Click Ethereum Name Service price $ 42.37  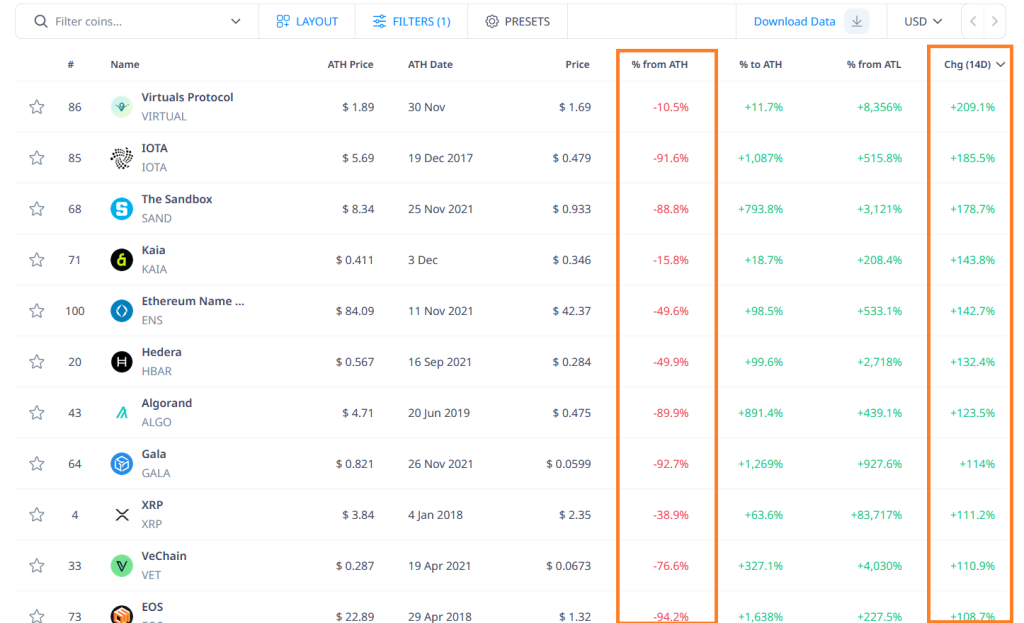click(x=571, y=311)
